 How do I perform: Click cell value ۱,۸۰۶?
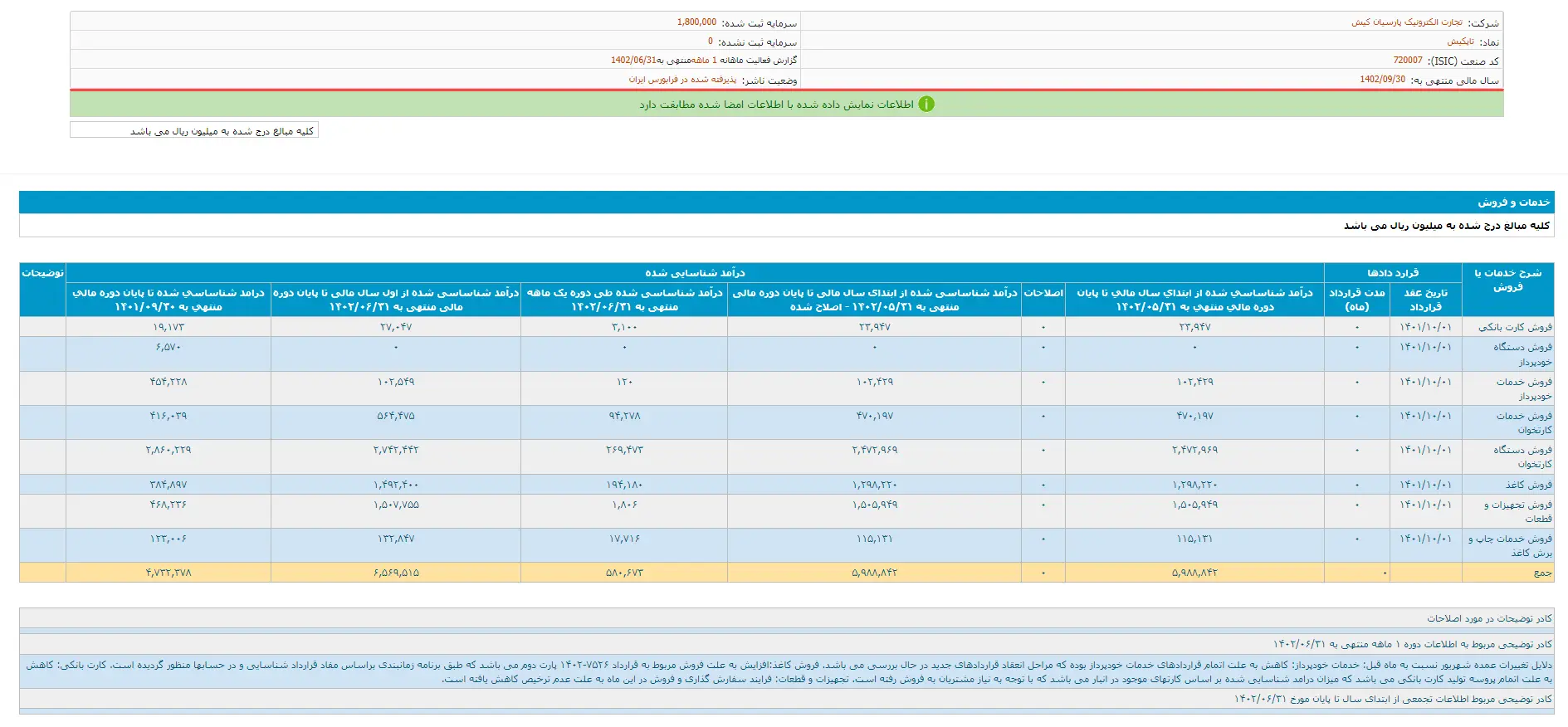(624, 505)
